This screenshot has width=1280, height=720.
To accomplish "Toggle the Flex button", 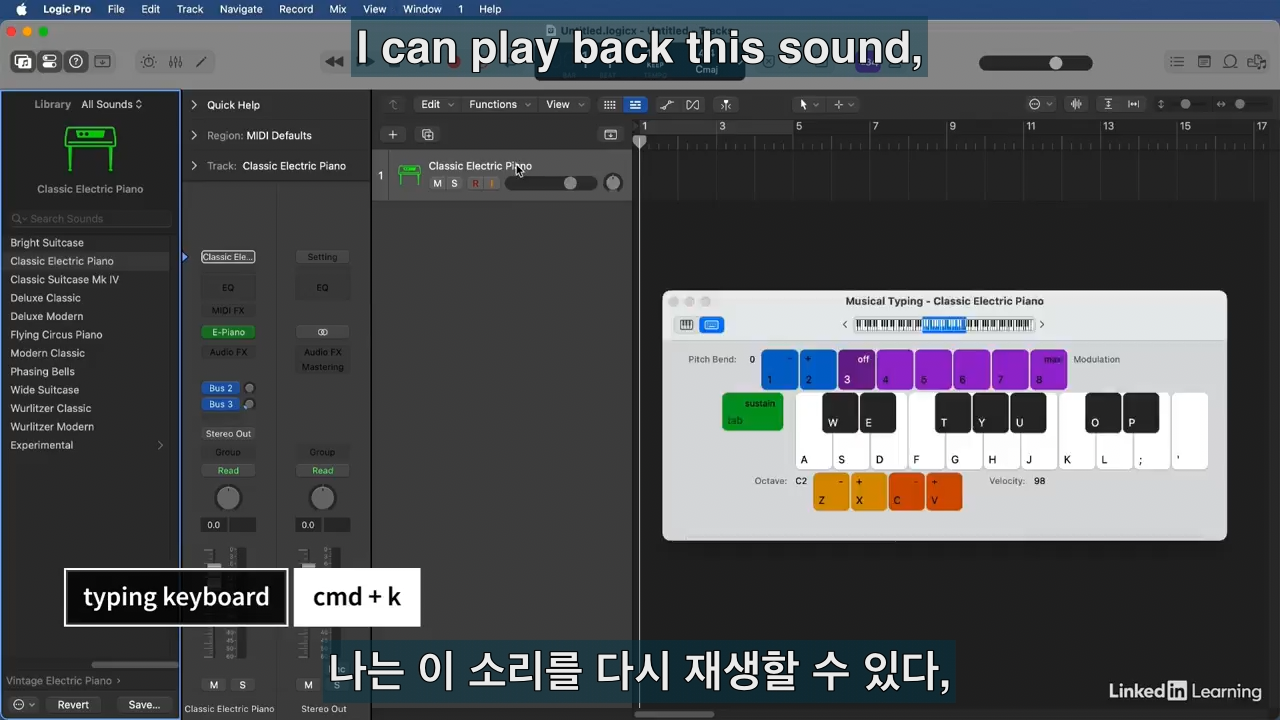I will (693, 104).
